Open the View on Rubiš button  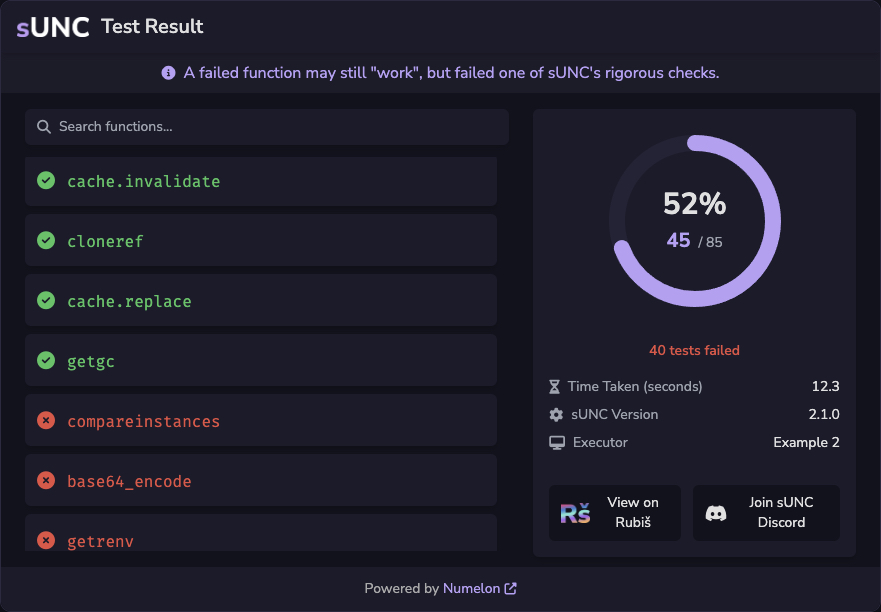click(x=615, y=513)
